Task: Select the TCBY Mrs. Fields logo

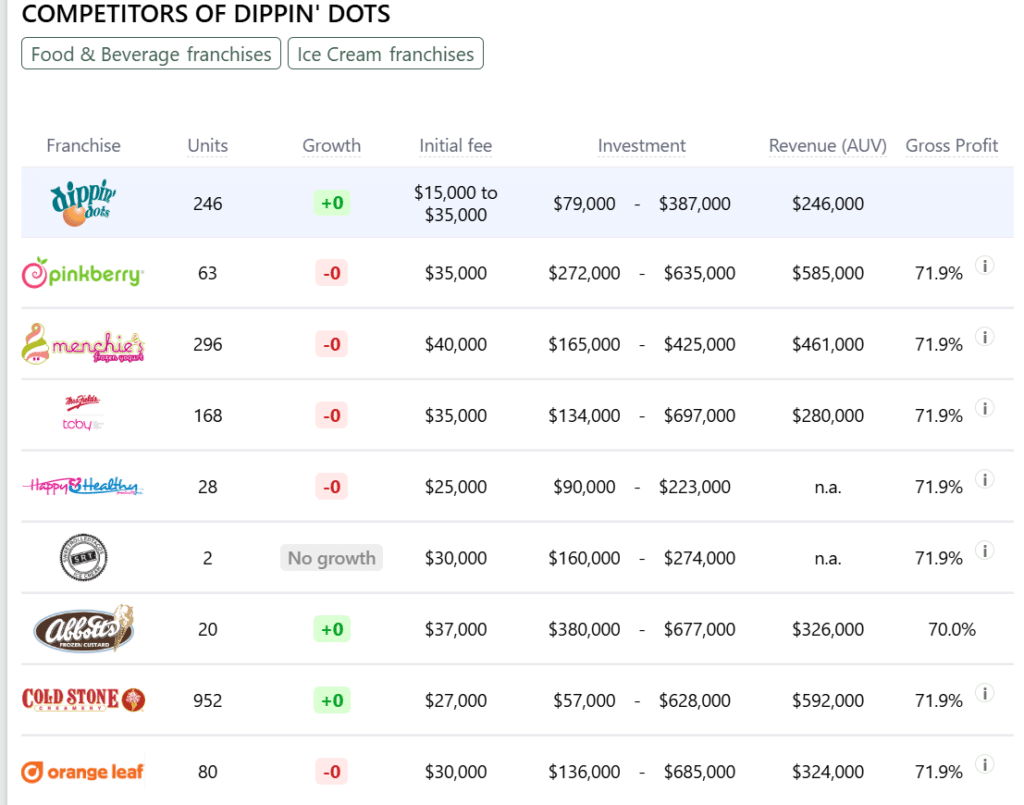Action: 83,414
